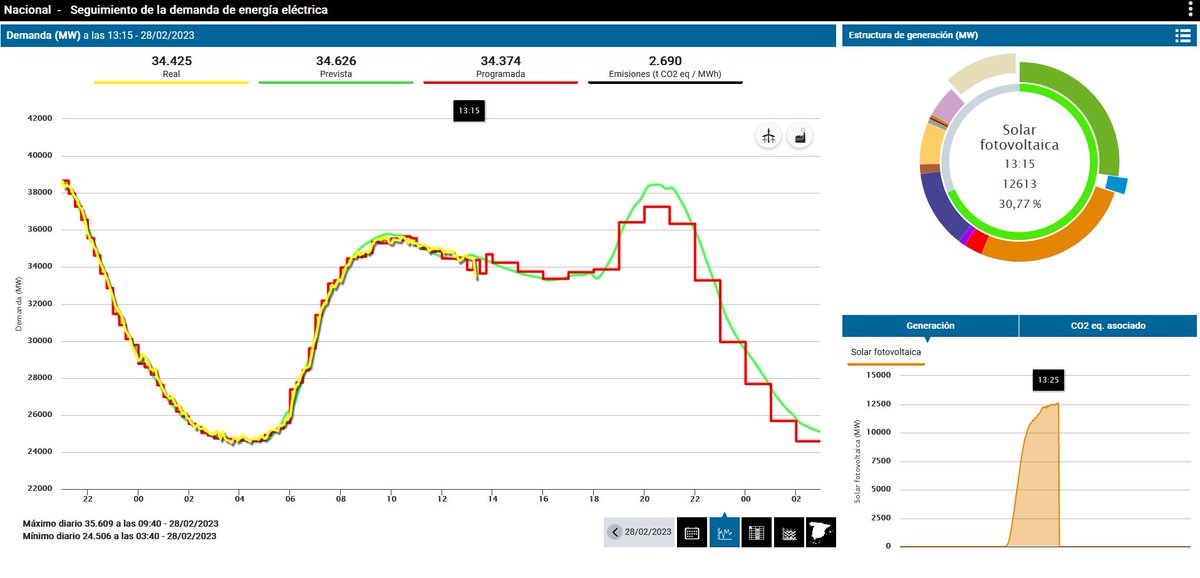The image size is (1200, 578).
Task: Click the Máximo diario 35.609 text
Action: [121, 523]
